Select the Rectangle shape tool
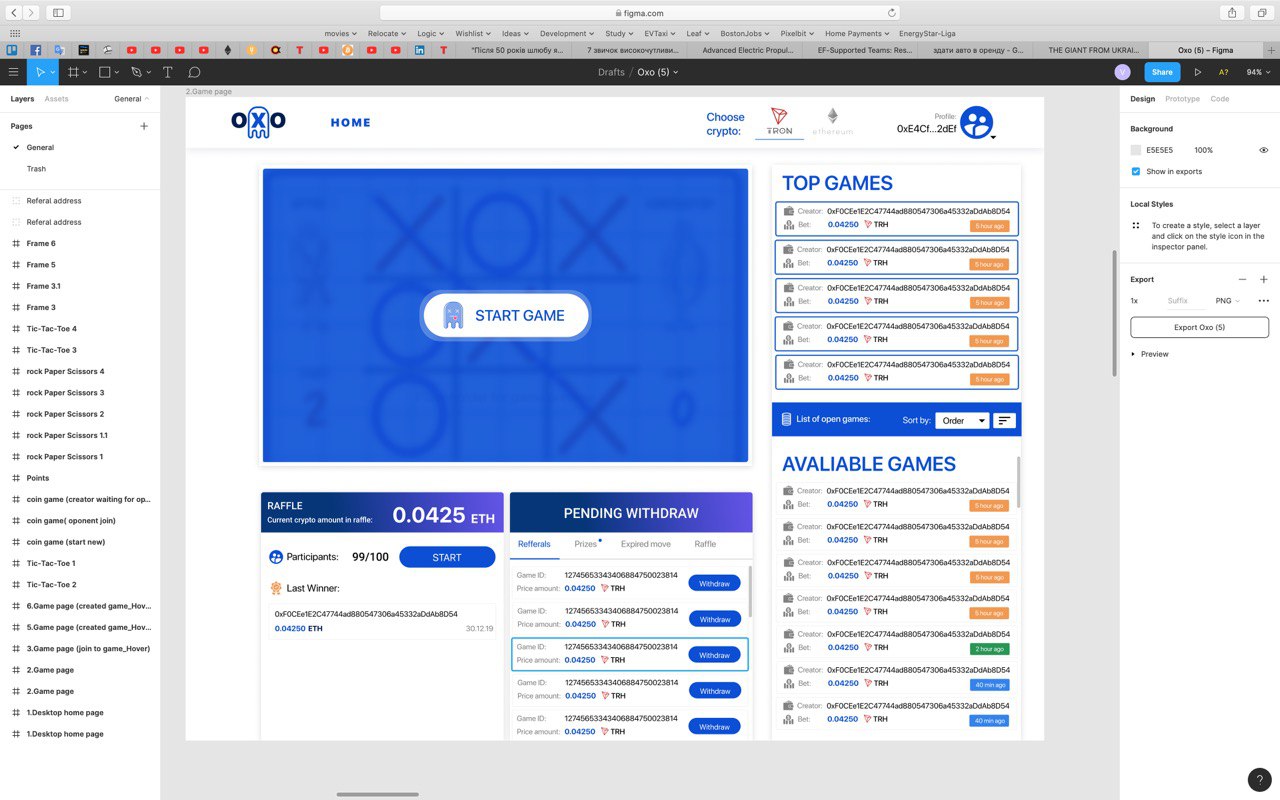Image resolution: width=1280 pixels, height=800 pixels. pos(104,72)
